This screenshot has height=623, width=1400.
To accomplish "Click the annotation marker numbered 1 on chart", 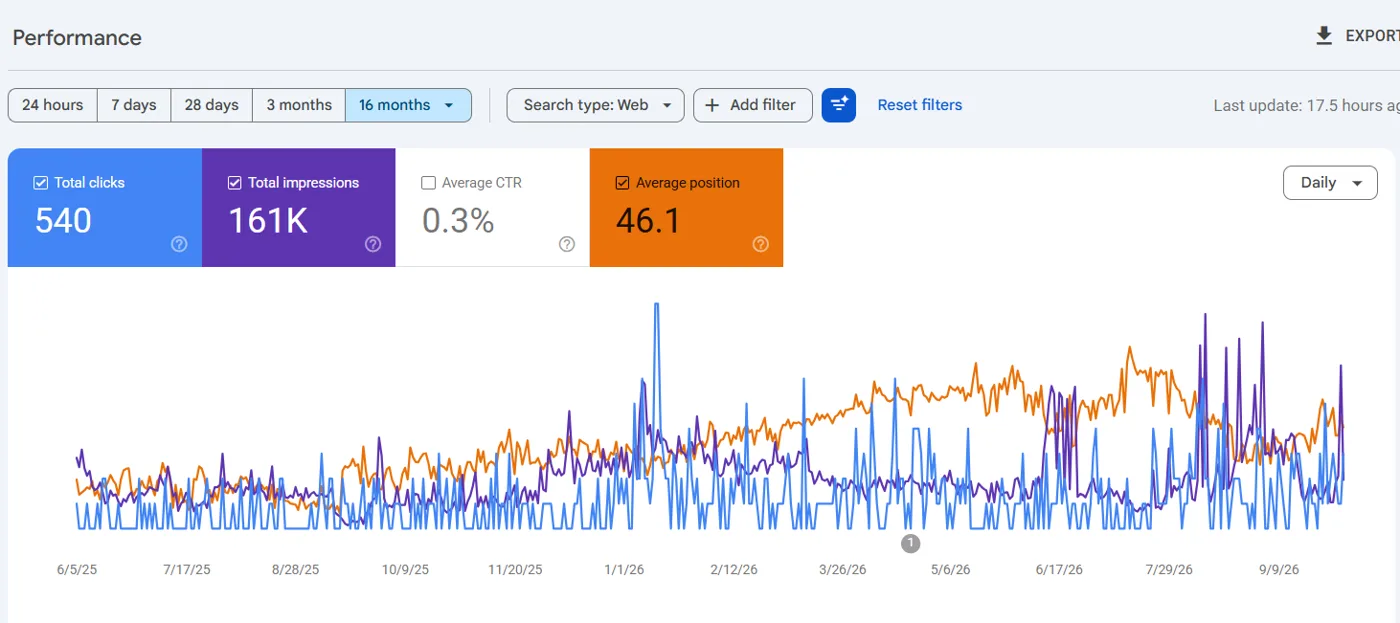I will click(x=910, y=543).
